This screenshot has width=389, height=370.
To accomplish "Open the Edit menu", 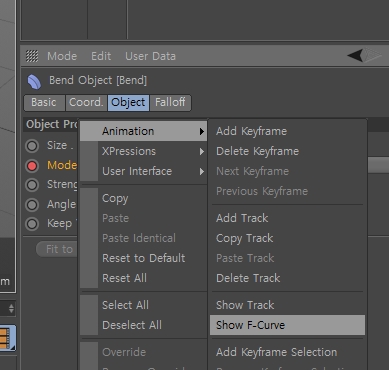I will [101, 56].
